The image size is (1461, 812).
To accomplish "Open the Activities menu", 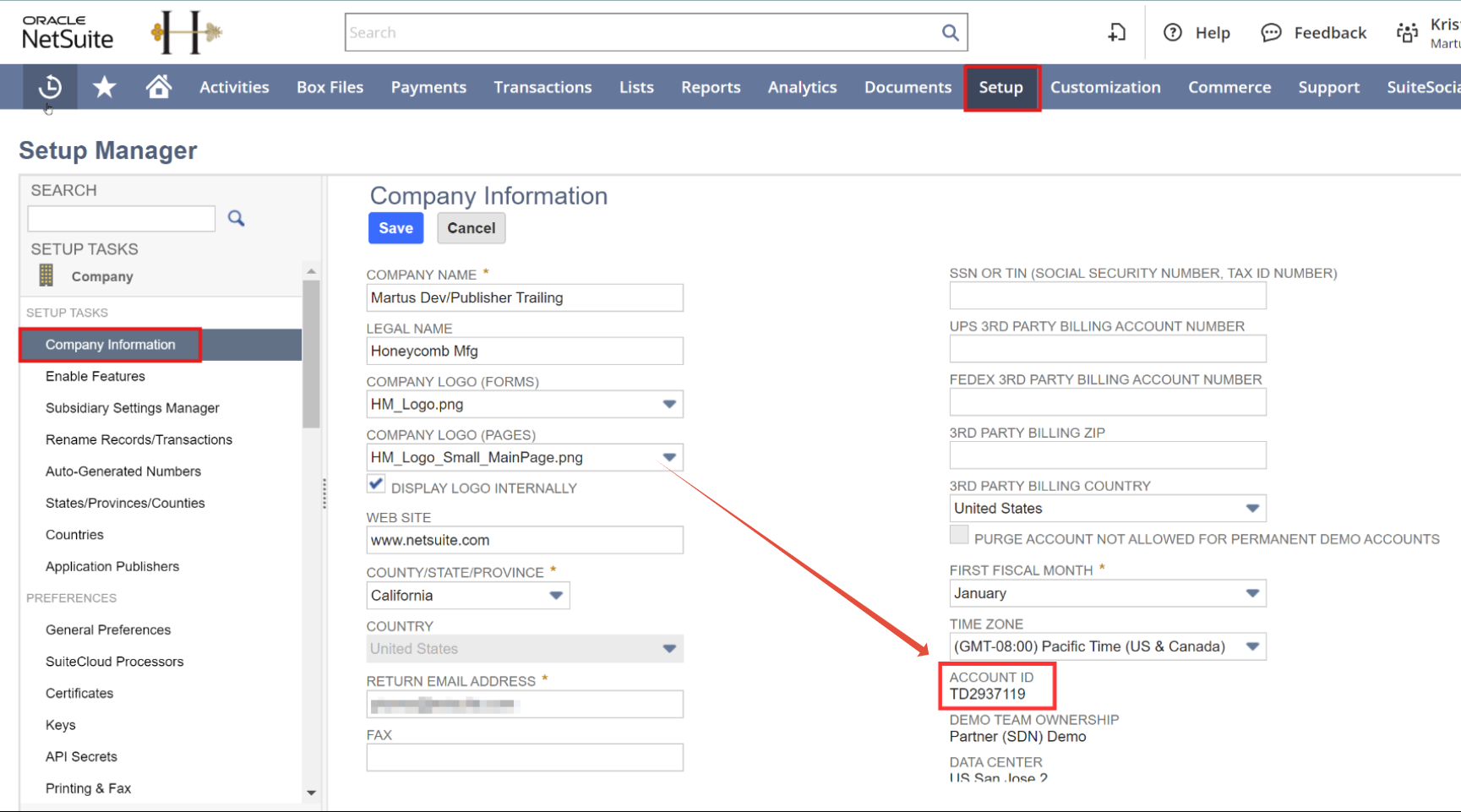I will (234, 87).
